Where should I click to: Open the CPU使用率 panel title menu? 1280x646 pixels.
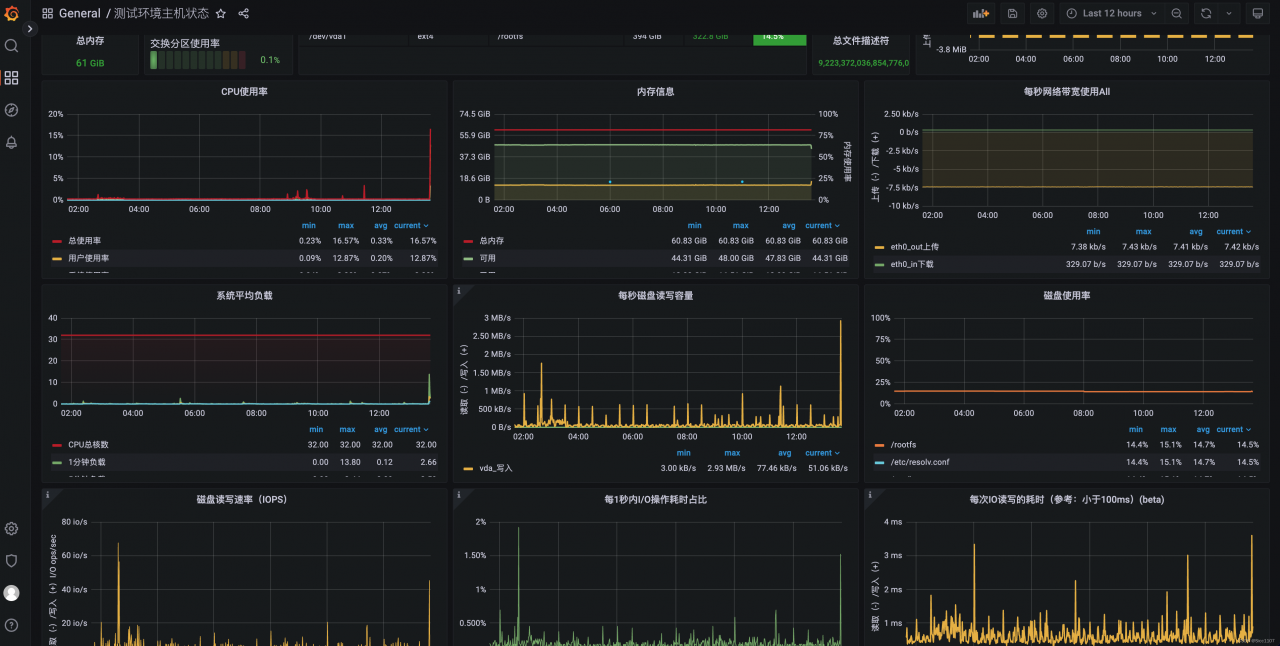click(x=244, y=91)
